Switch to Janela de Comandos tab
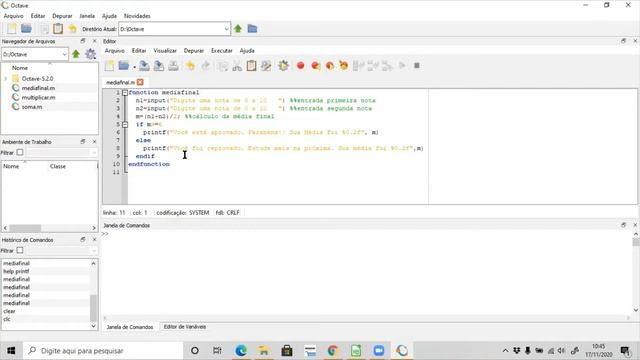 tap(130, 327)
